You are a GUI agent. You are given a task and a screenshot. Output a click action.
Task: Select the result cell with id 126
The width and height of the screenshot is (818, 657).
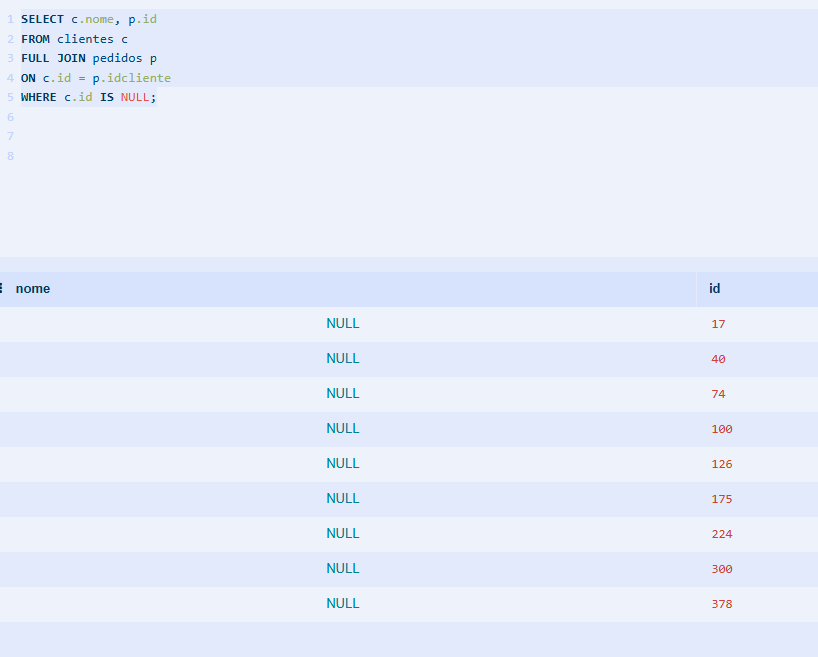click(x=757, y=464)
